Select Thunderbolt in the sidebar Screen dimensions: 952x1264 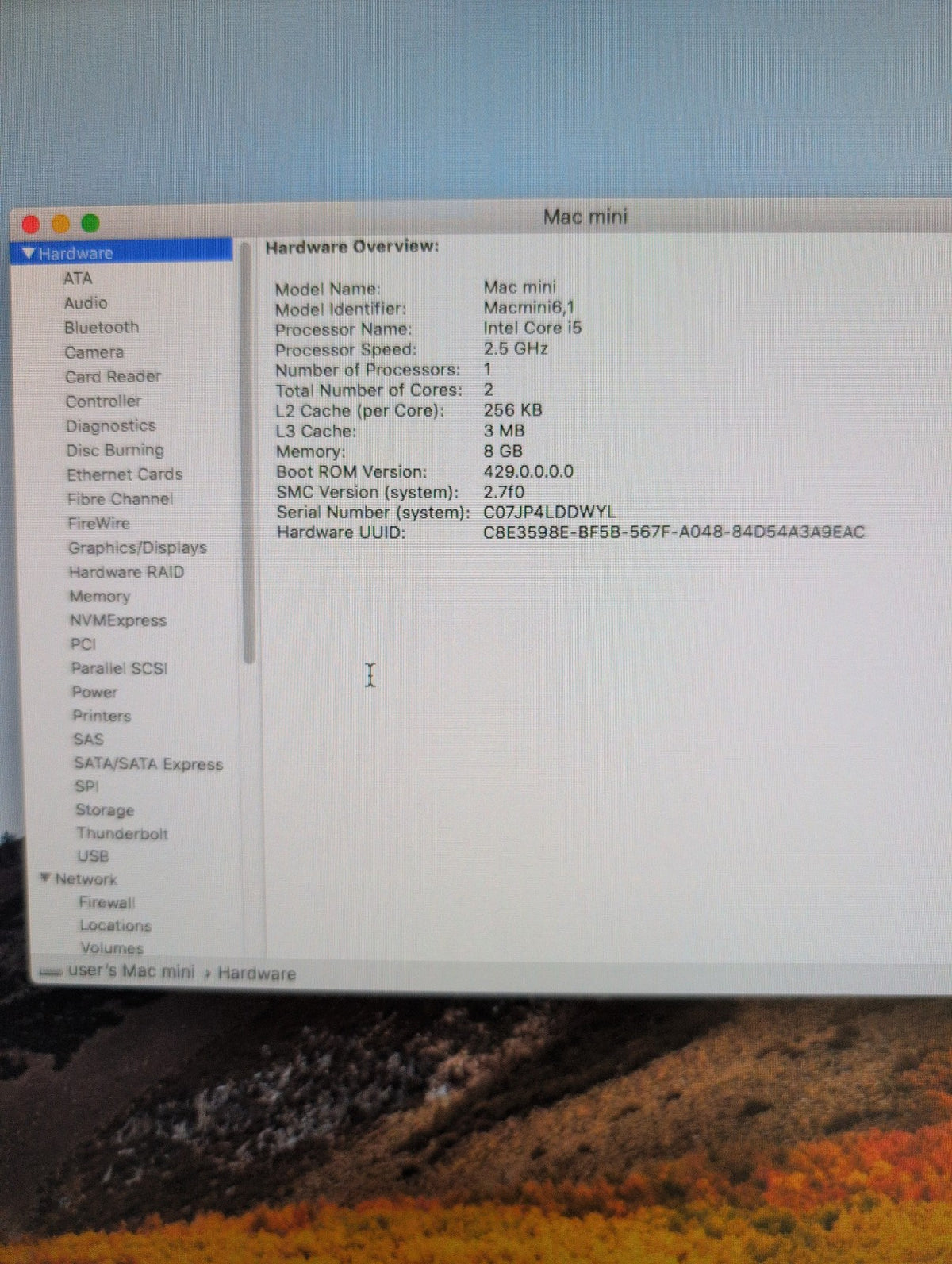pos(122,833)
